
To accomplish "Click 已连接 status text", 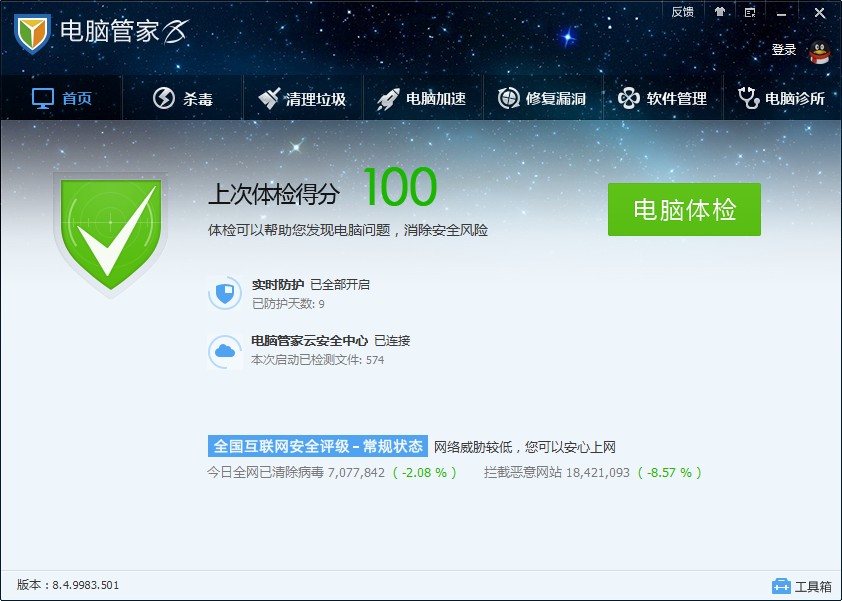I will (392, 341).
